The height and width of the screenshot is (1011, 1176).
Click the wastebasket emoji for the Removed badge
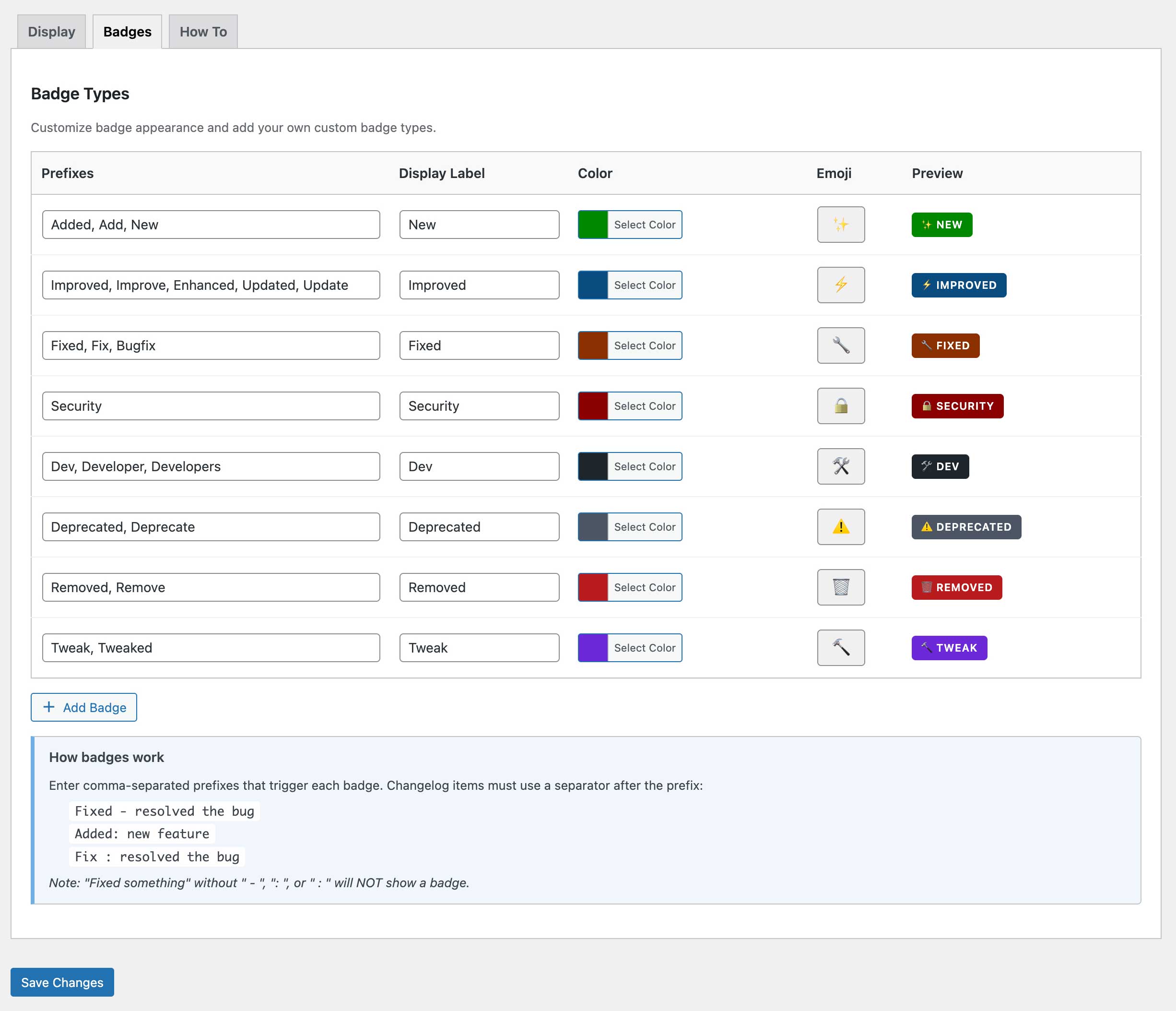[841, 587]
